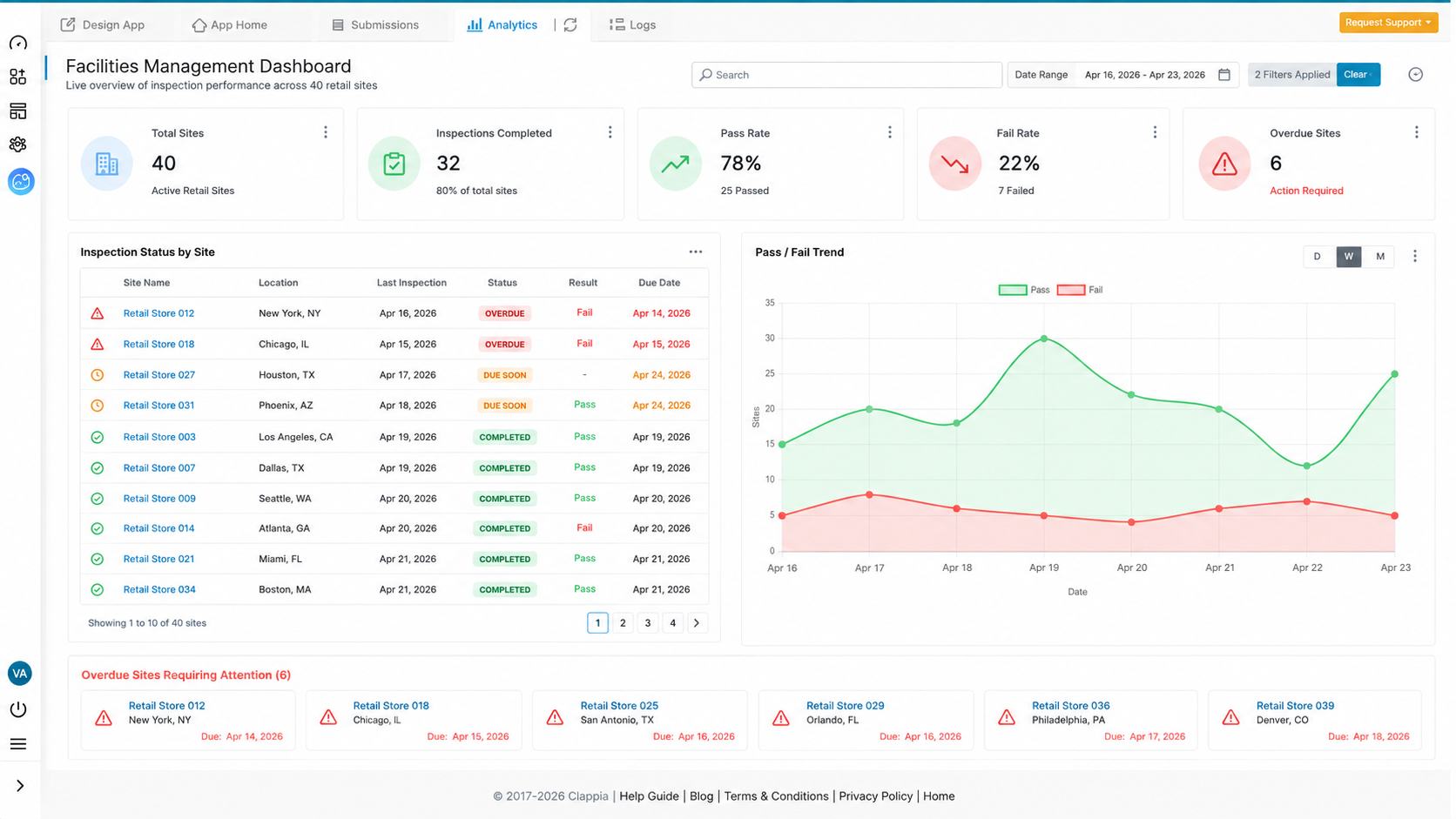The image size is (1456, 819).
Task: Open Inspections Completed card options menu
Action: (x=610, y=132)
